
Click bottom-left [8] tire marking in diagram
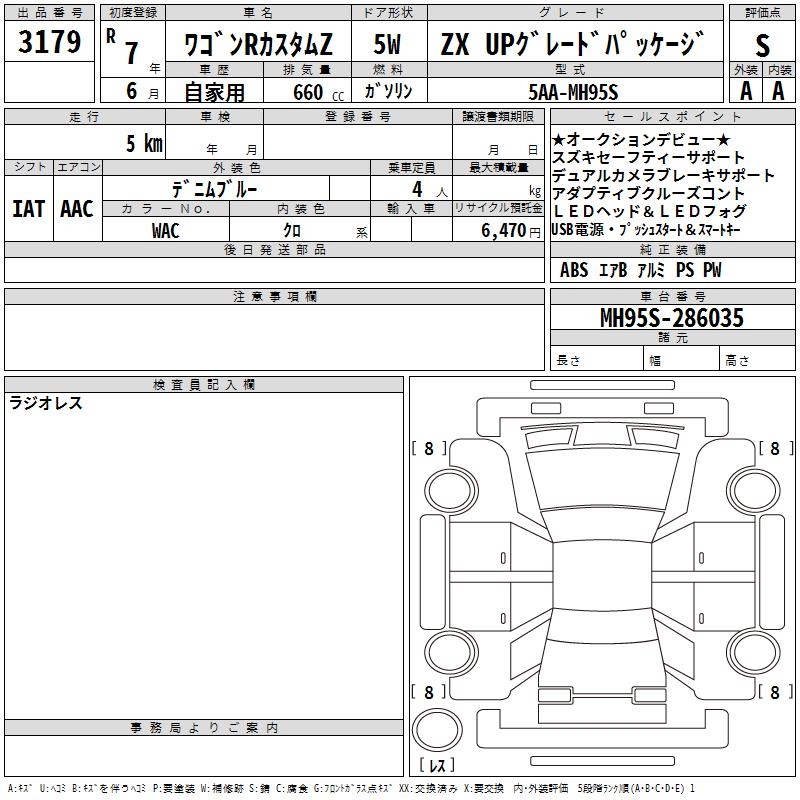pos(429,692)
